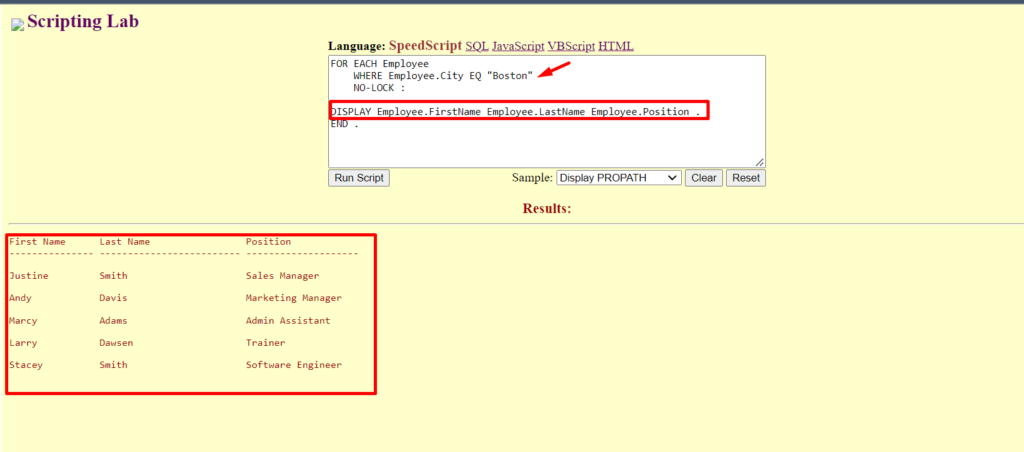Select SpeedScript as the language

coord(425,46)
